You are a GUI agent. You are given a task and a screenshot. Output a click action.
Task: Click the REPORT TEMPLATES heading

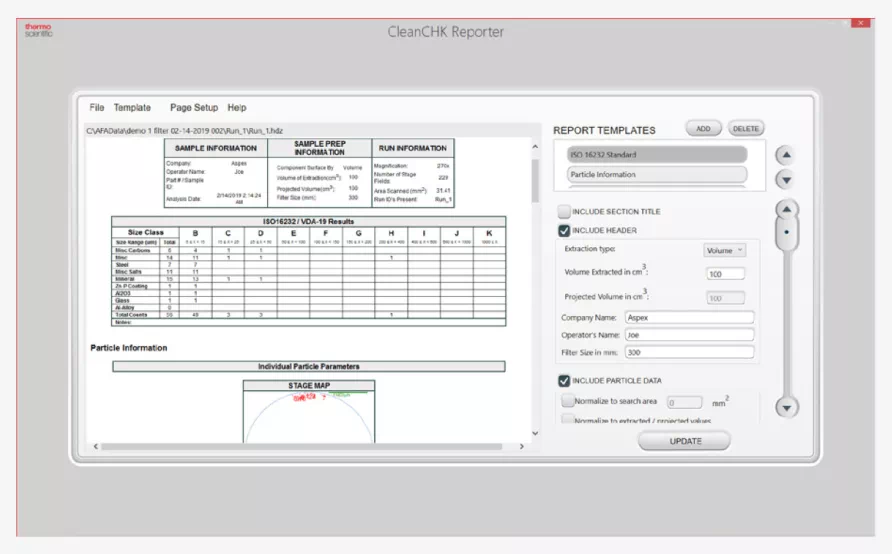click(x=604, y=130)
